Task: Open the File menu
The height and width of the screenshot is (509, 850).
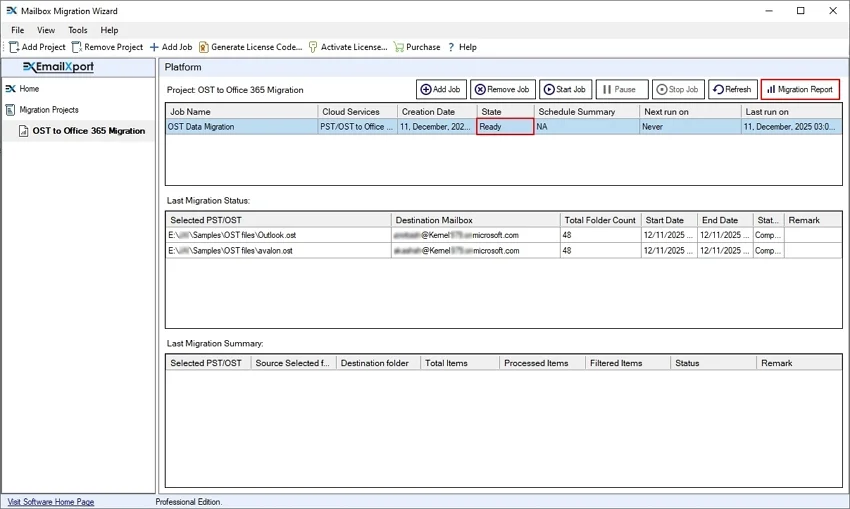Action: pyautogui.click(x=17, y=30)
